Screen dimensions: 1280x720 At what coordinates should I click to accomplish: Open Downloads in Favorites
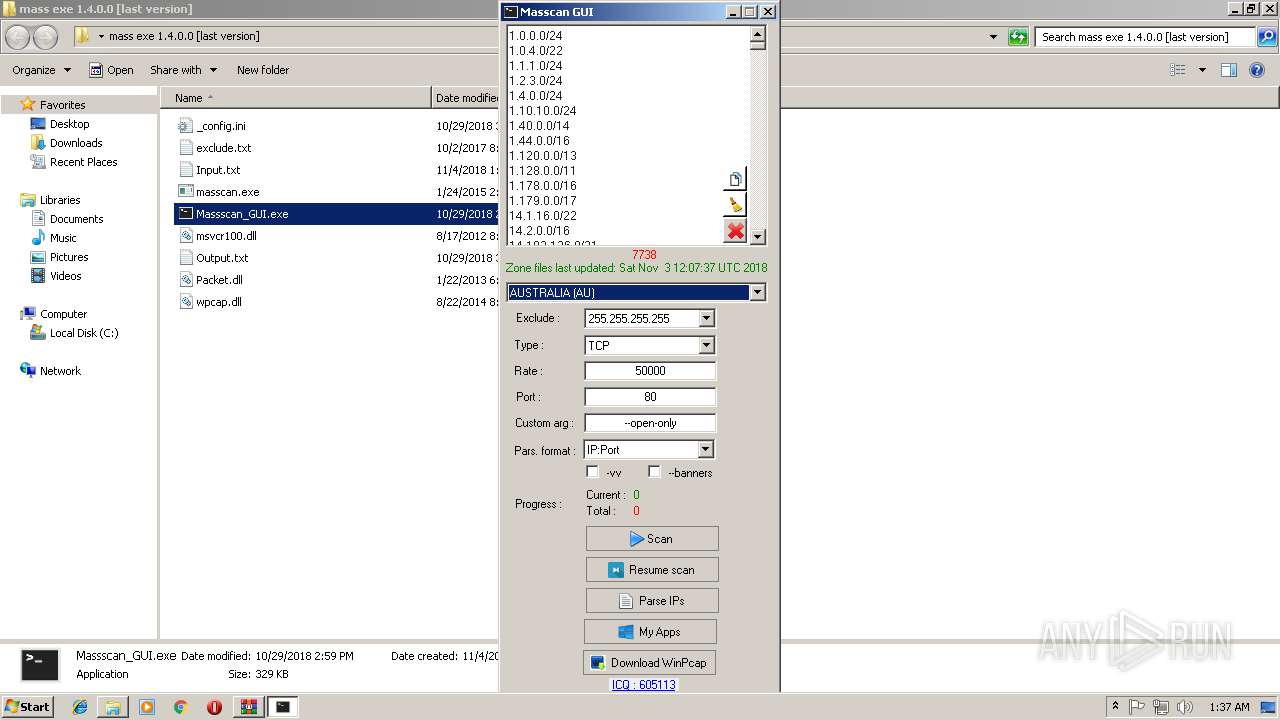click(x=66, y=143)
